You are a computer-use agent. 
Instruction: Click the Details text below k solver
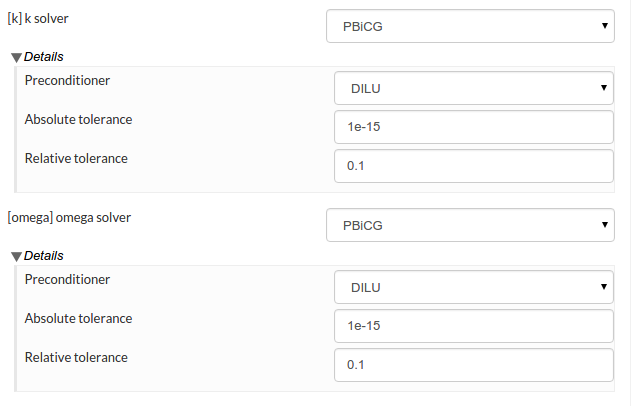[44, 58]
